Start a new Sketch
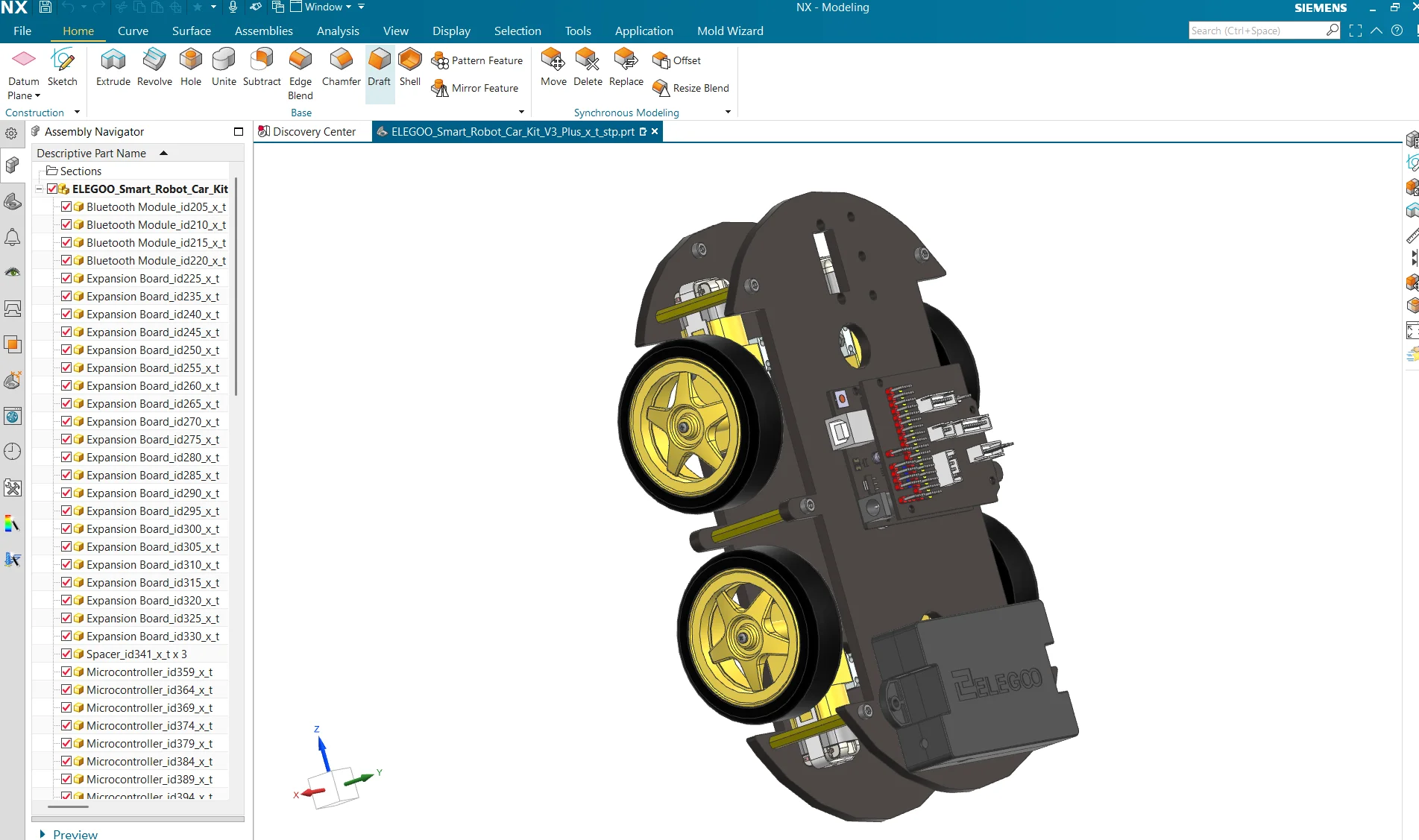Viewport: 1419px width, 840px height. pos(63,67)
